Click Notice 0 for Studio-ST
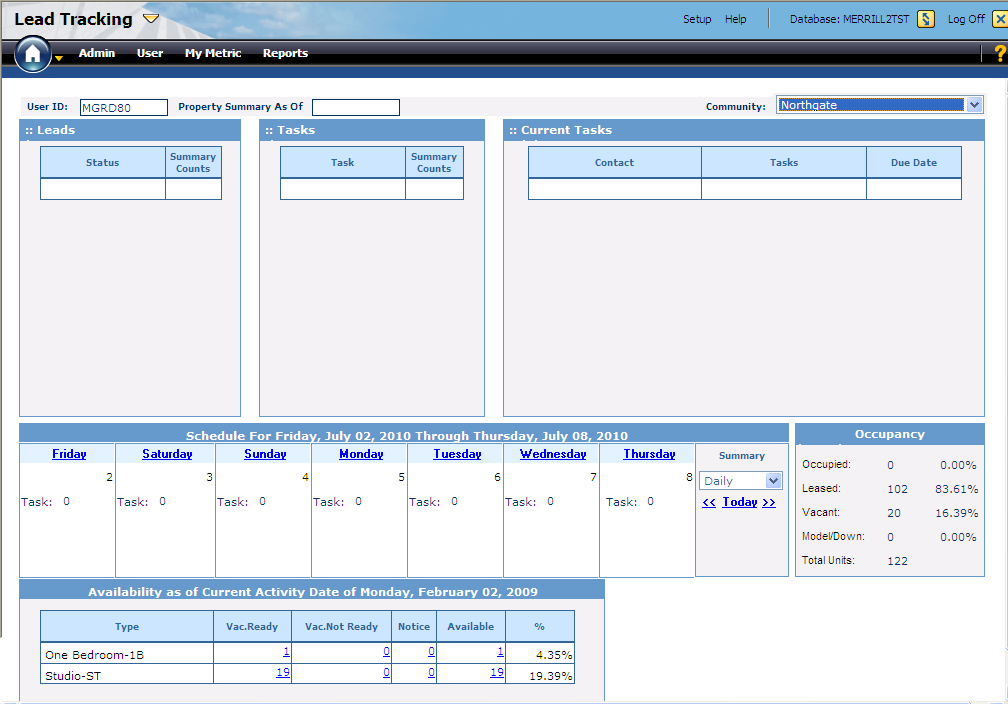The height and width of the screenshot is (704, 1008). pyautogui.click(x=431, y=672)
